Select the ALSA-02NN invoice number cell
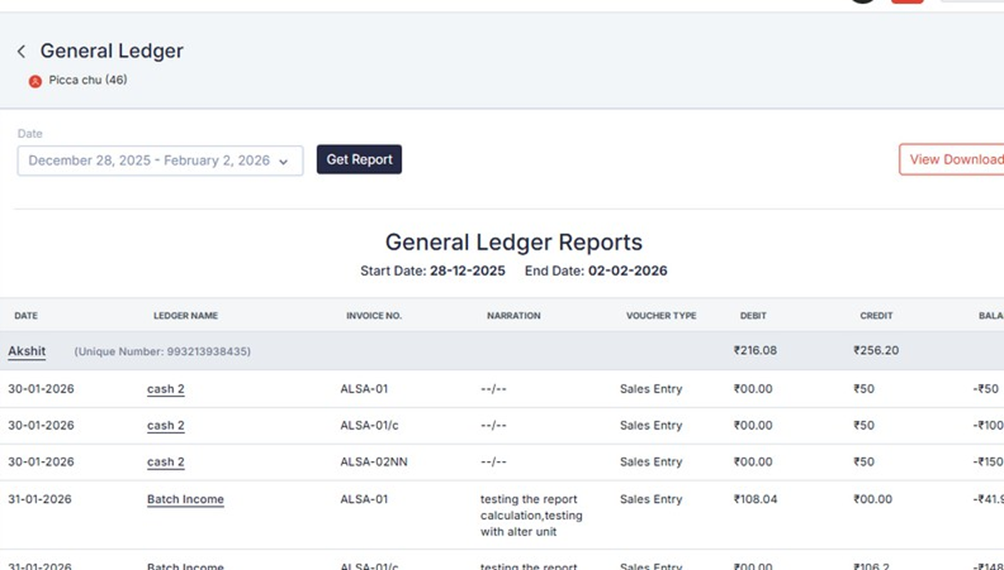 (x=374, y=462)
